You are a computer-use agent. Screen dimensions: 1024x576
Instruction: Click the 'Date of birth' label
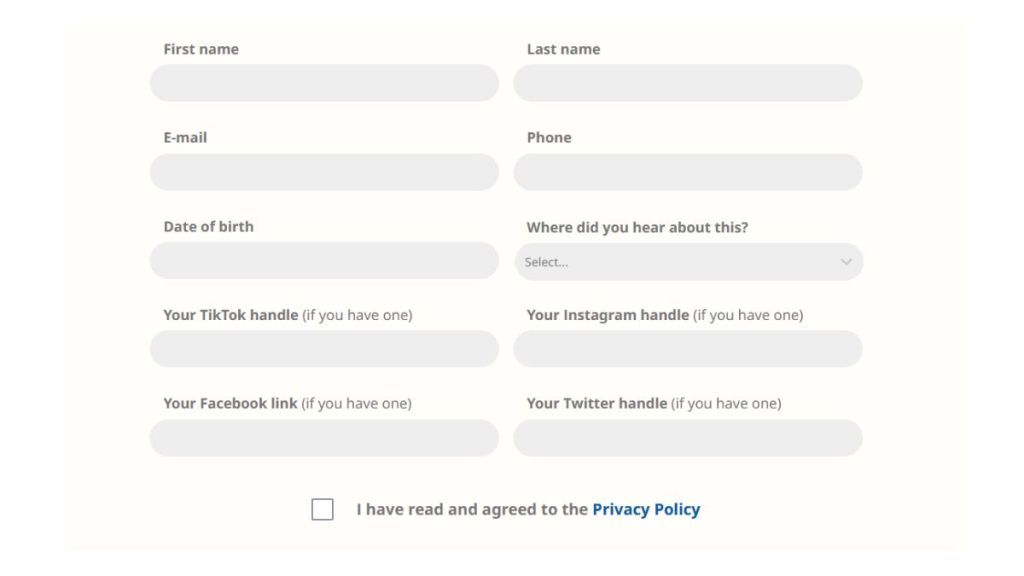(208, 226)
